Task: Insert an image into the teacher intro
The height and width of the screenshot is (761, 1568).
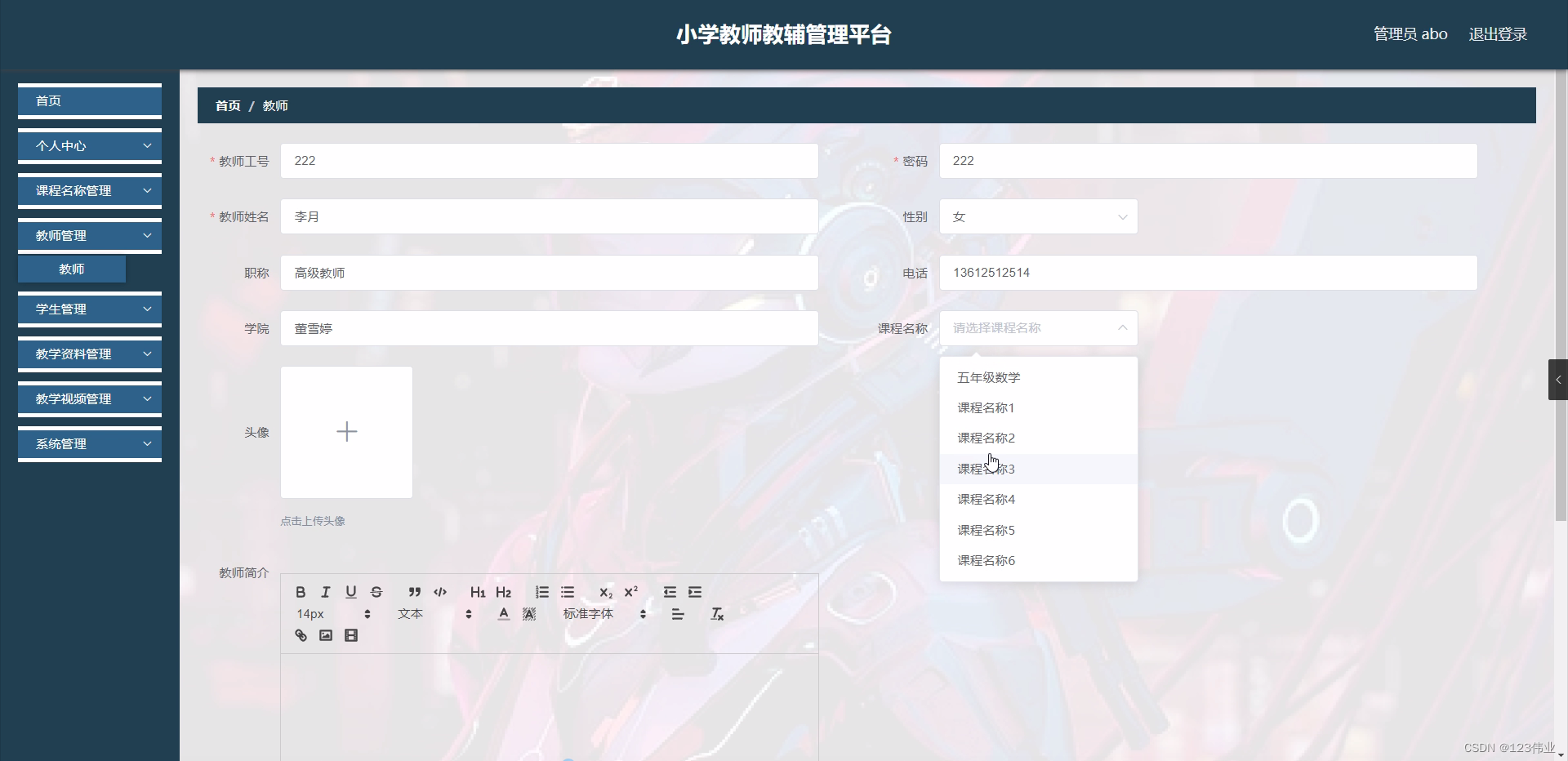Action: pyautogui.click(x=325, y=635)
